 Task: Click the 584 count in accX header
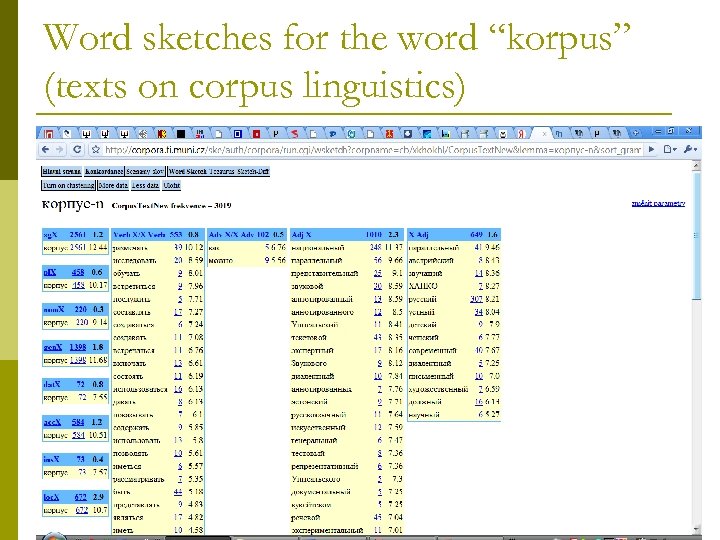tap(78, 422)
